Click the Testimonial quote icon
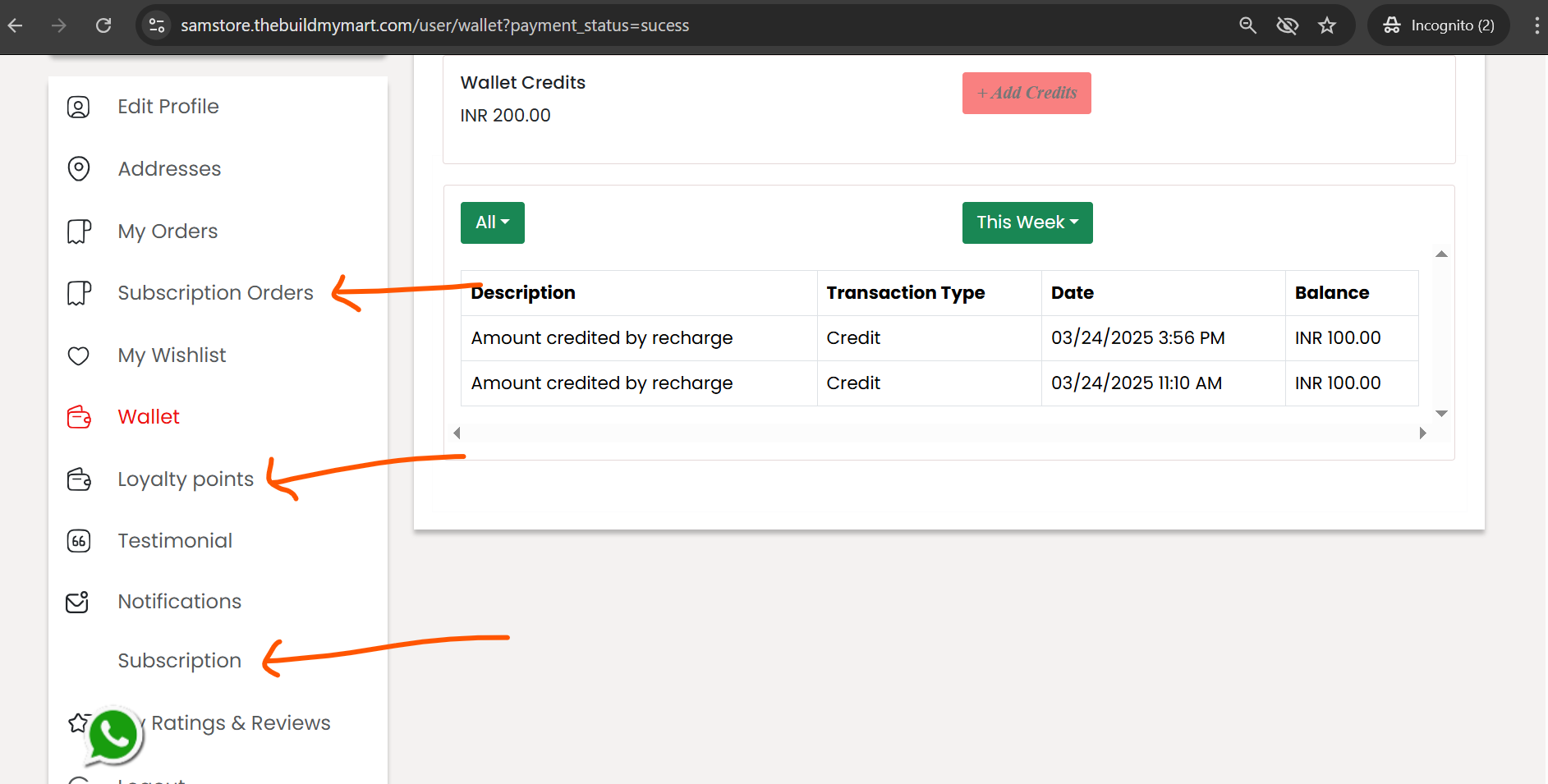 point(78,541)
